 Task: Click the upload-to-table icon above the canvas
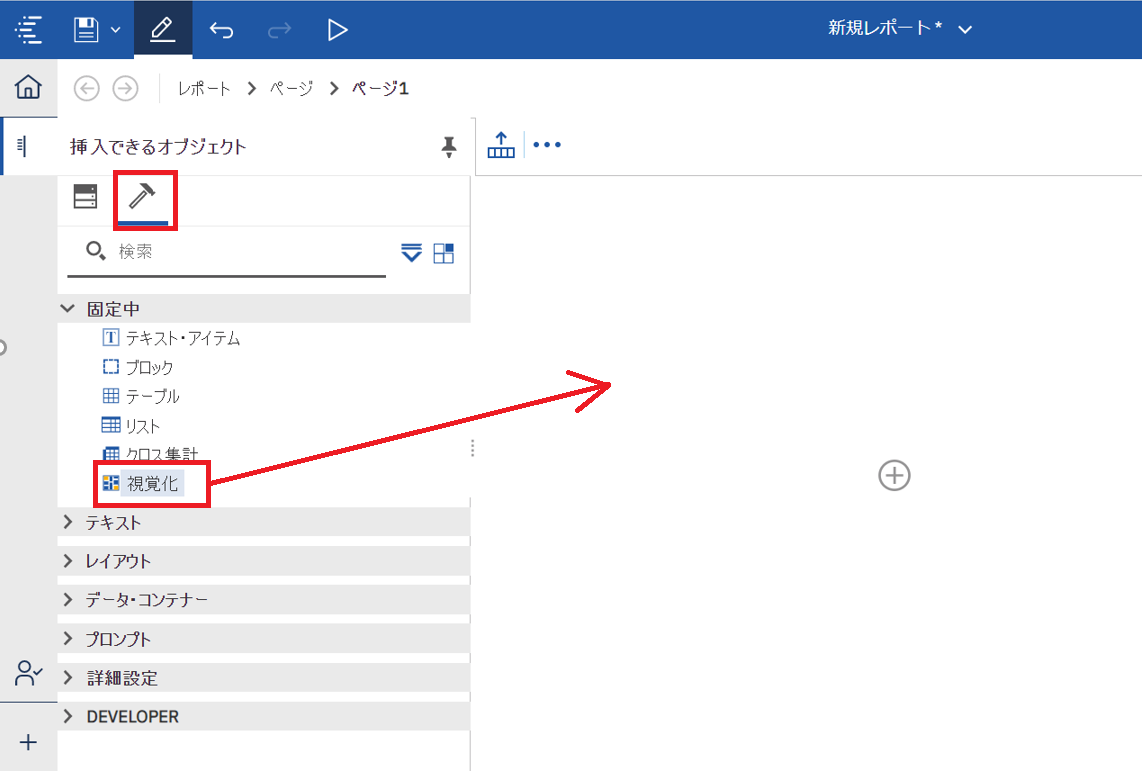(x=501, y=145)
